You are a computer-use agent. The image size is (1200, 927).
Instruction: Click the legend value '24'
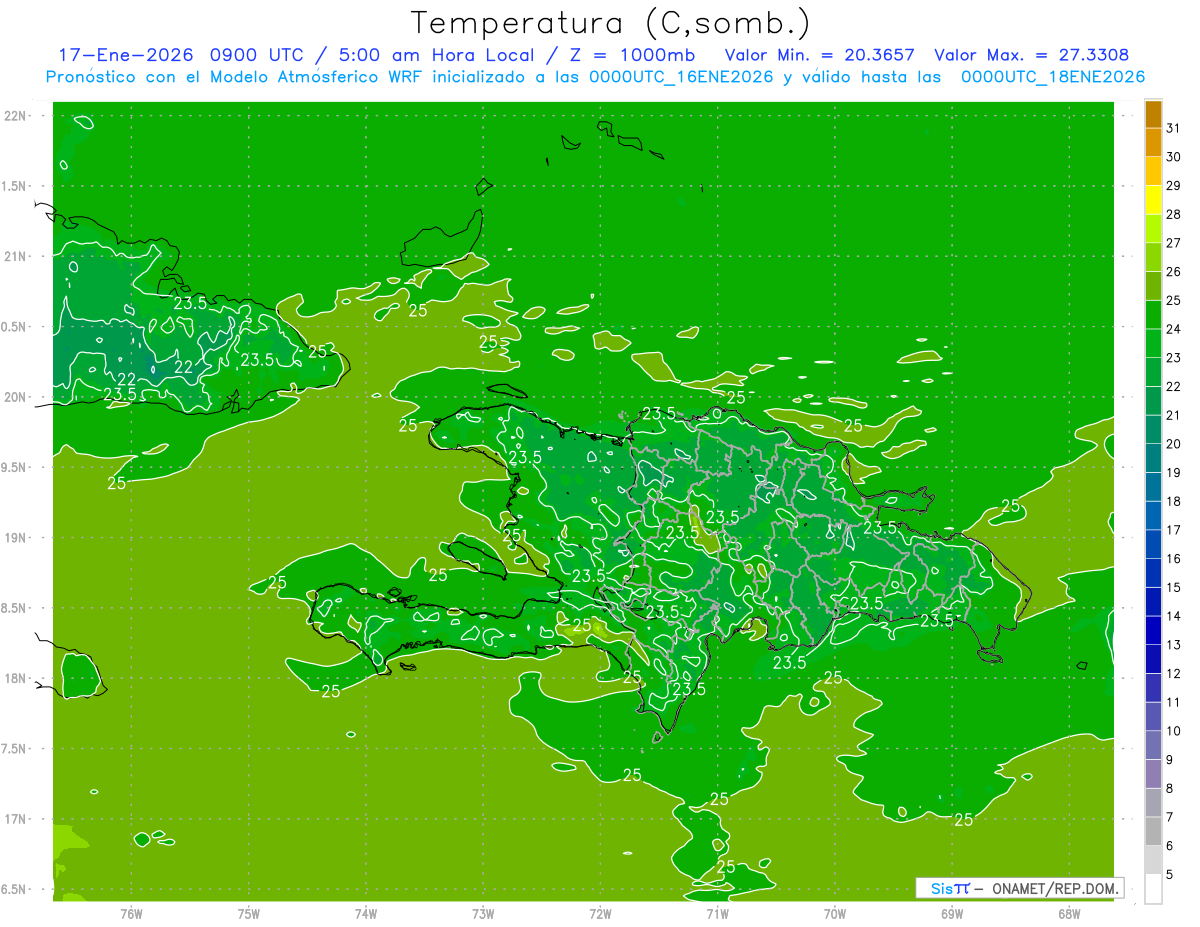coord(1174,329)
